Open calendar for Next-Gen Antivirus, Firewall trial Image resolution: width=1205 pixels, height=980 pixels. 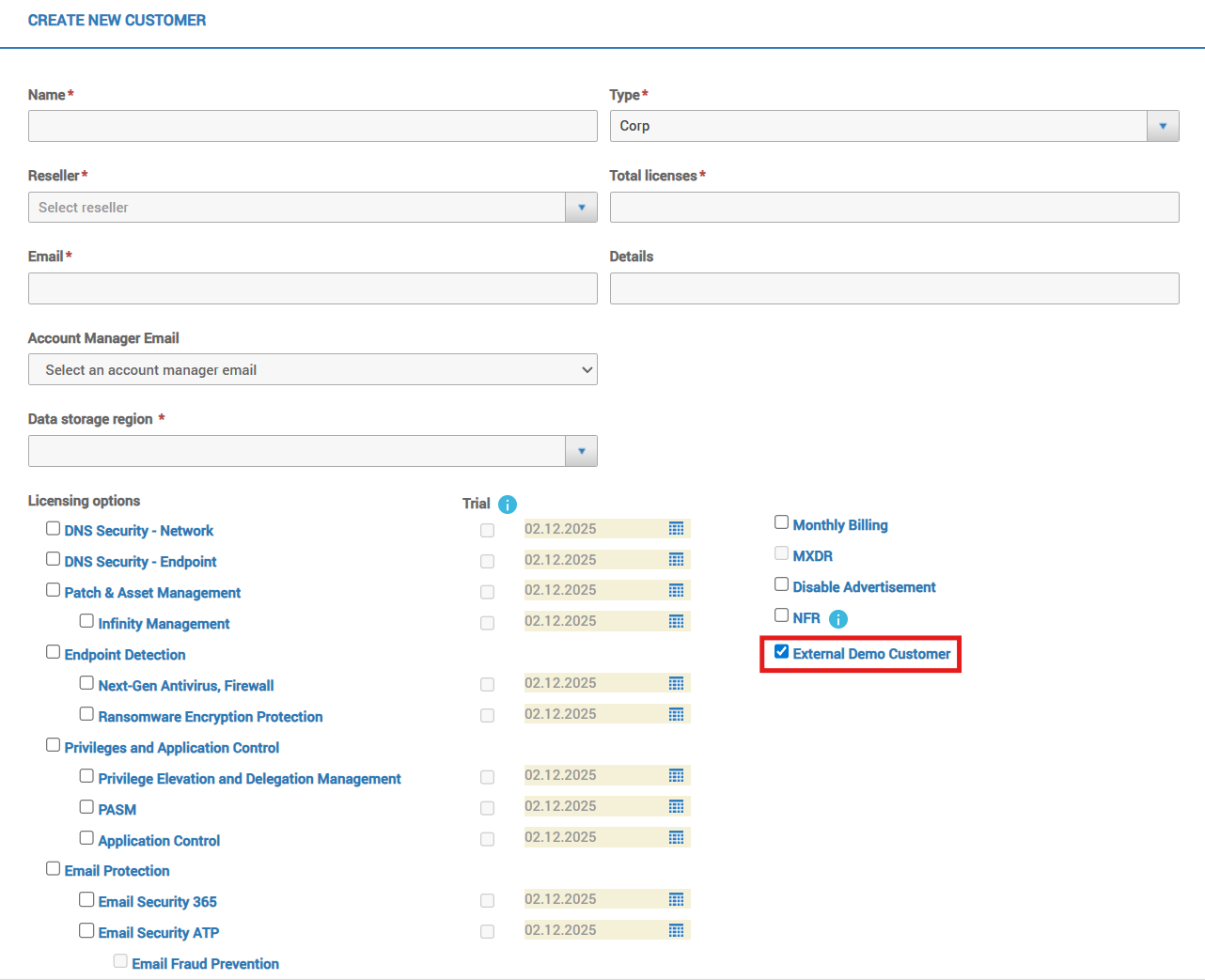click(676, 683)
